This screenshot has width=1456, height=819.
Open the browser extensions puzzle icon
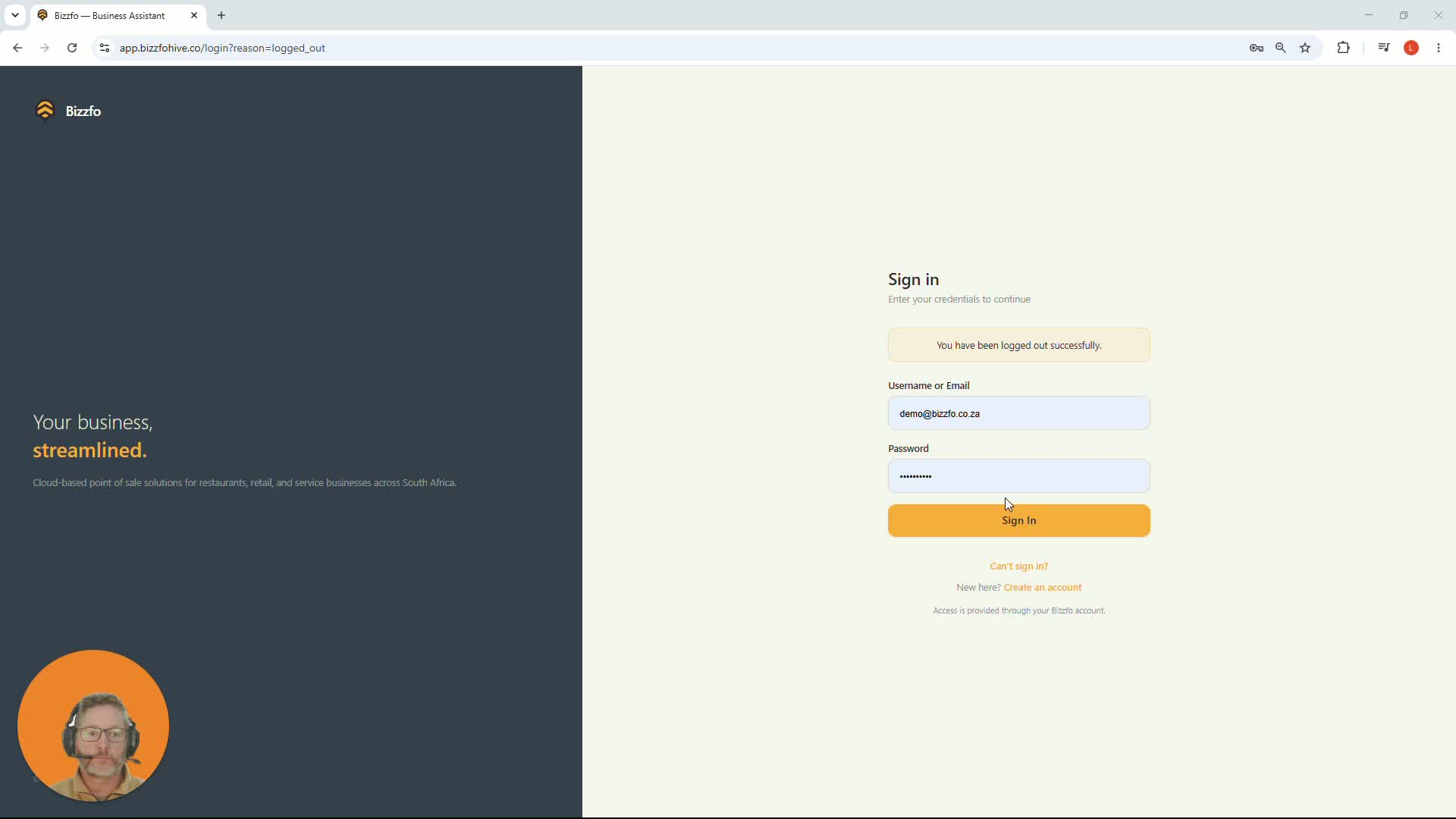(x=1344, y=48)
